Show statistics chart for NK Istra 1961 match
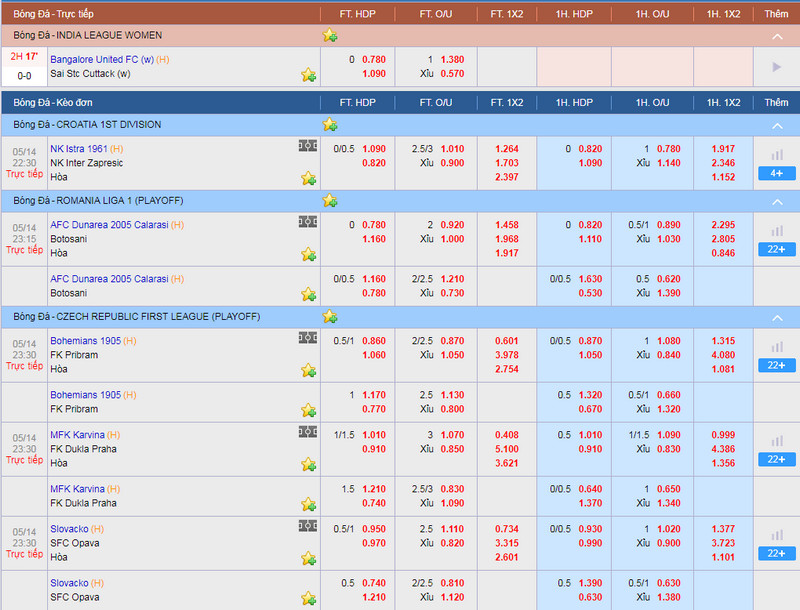 click(776, 155)
